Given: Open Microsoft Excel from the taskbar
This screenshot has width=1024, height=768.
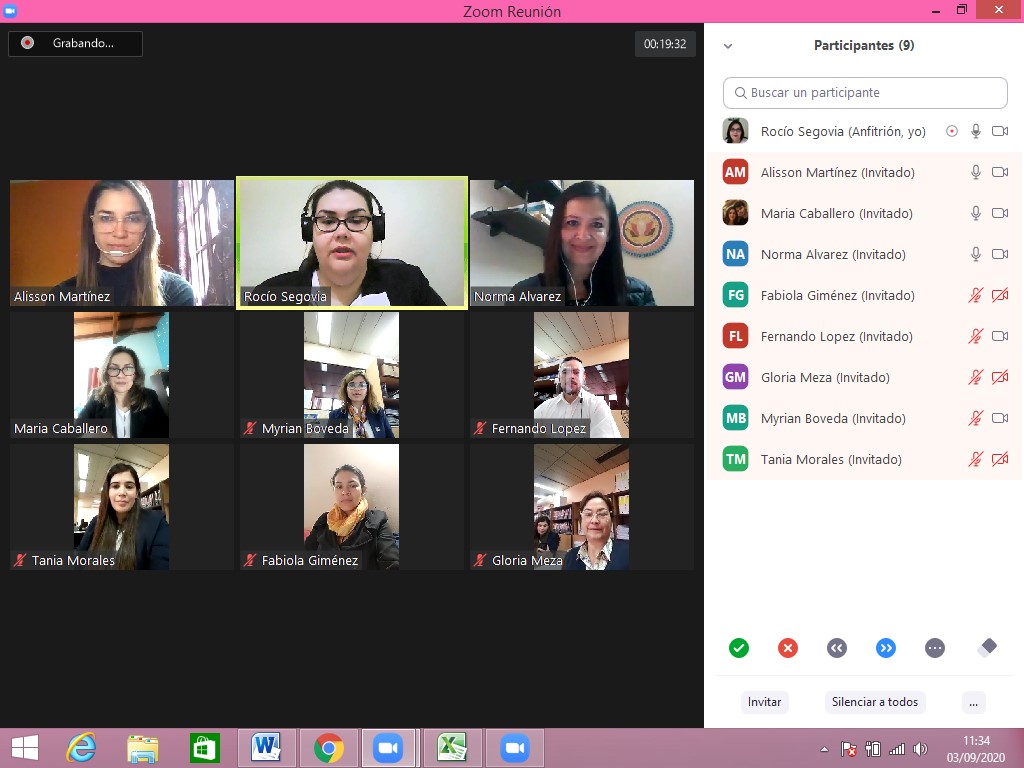Looking at the screenshot, I should [x=452, y=748].
